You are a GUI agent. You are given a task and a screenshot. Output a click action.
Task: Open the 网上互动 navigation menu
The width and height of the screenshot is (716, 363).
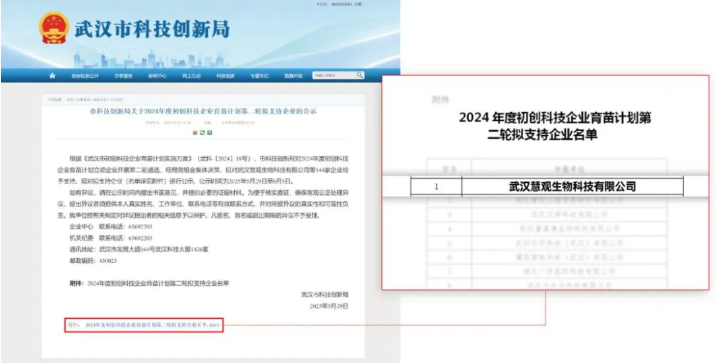(191, 76)
